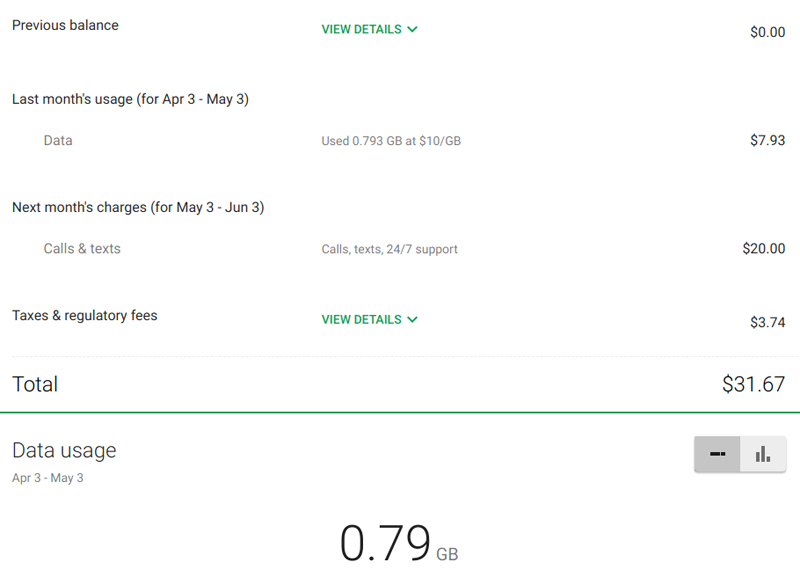Viewport: 800px width, 577px height.
Task: Click the Total label
Action: [x=35, y=384]
